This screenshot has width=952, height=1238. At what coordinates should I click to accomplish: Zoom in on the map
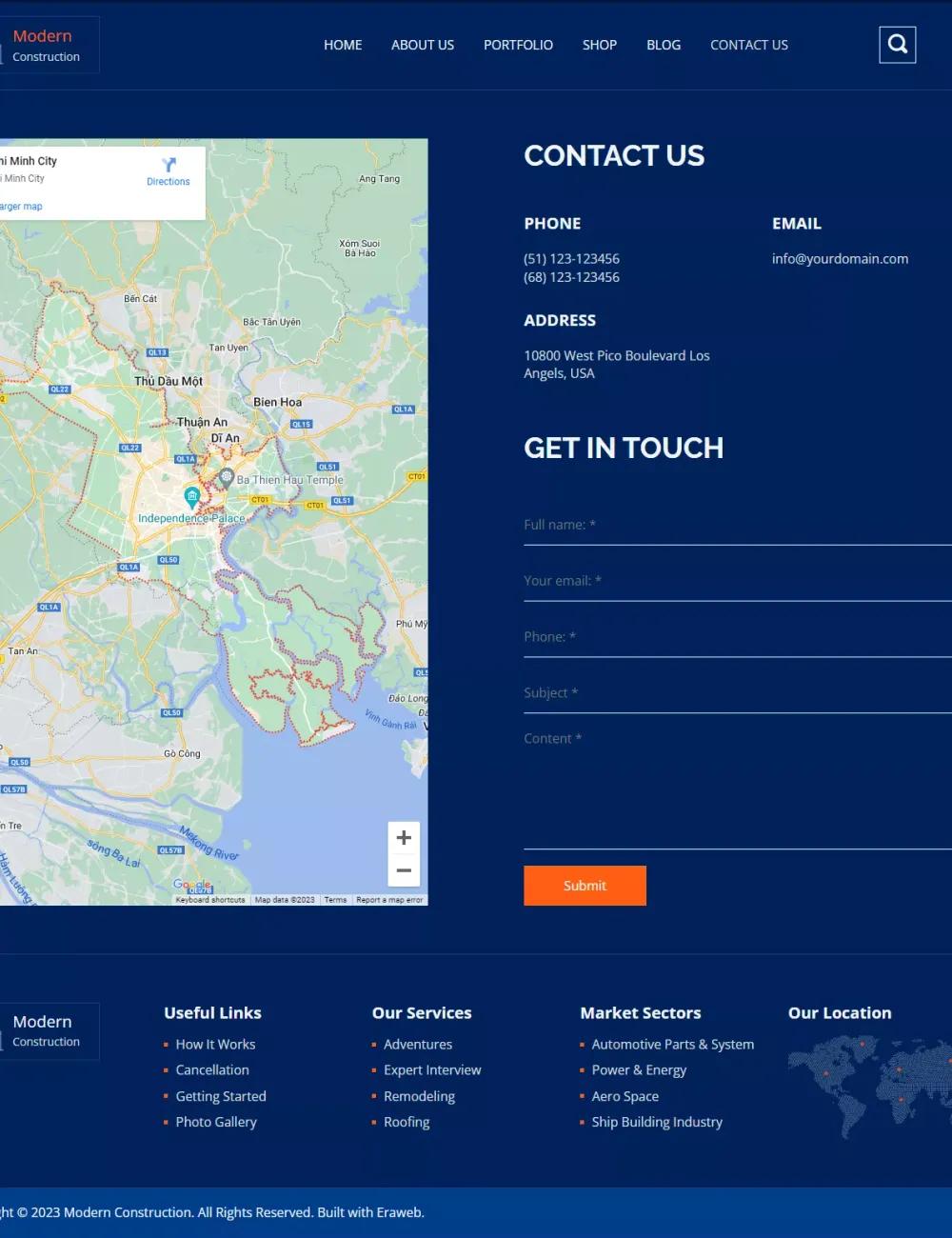tap(404, 837)
